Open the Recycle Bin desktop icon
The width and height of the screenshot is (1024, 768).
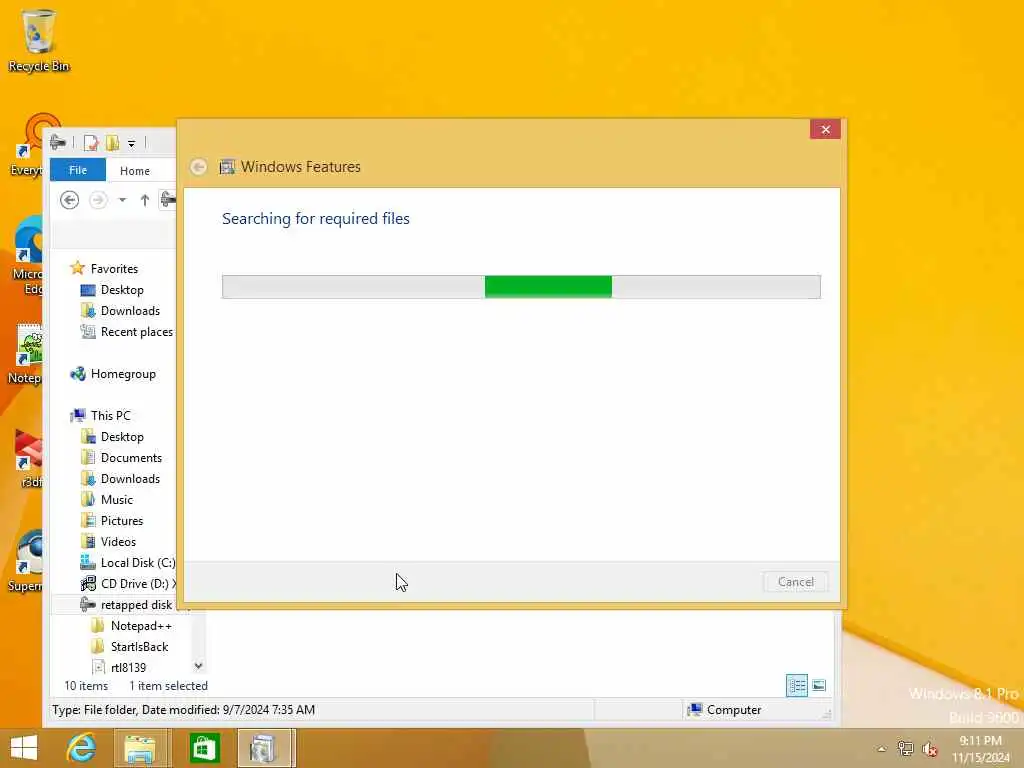pyautogui.click(x=38, y=40)
